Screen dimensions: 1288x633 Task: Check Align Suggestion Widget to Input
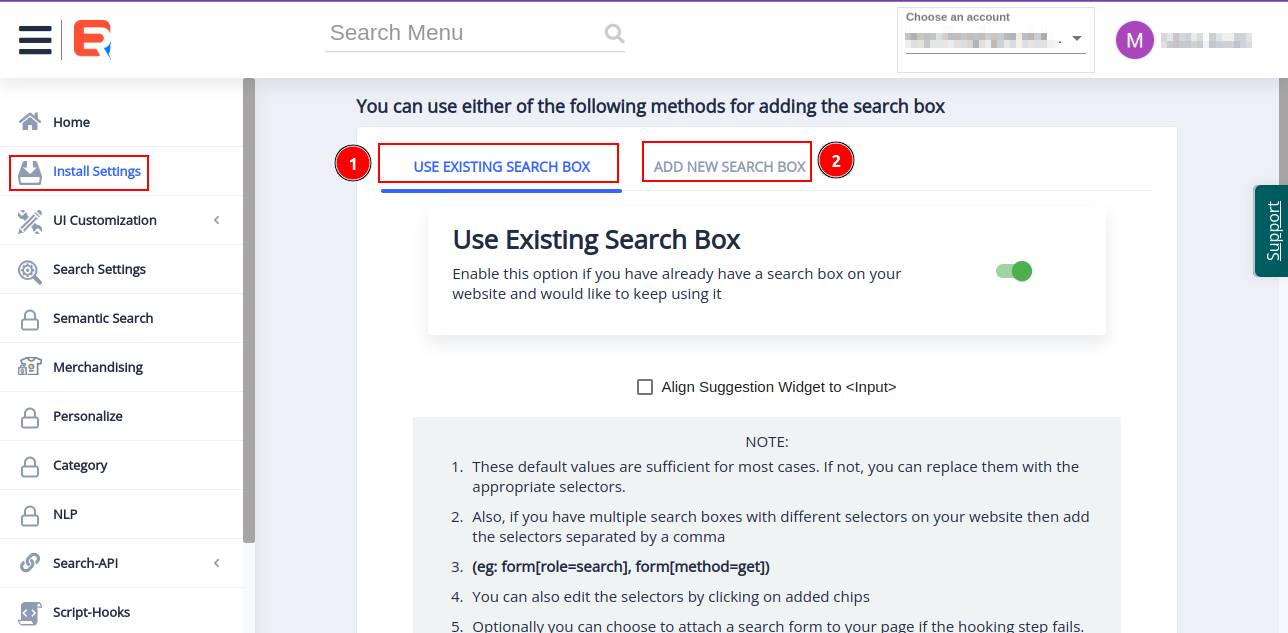tap(645, 387)
